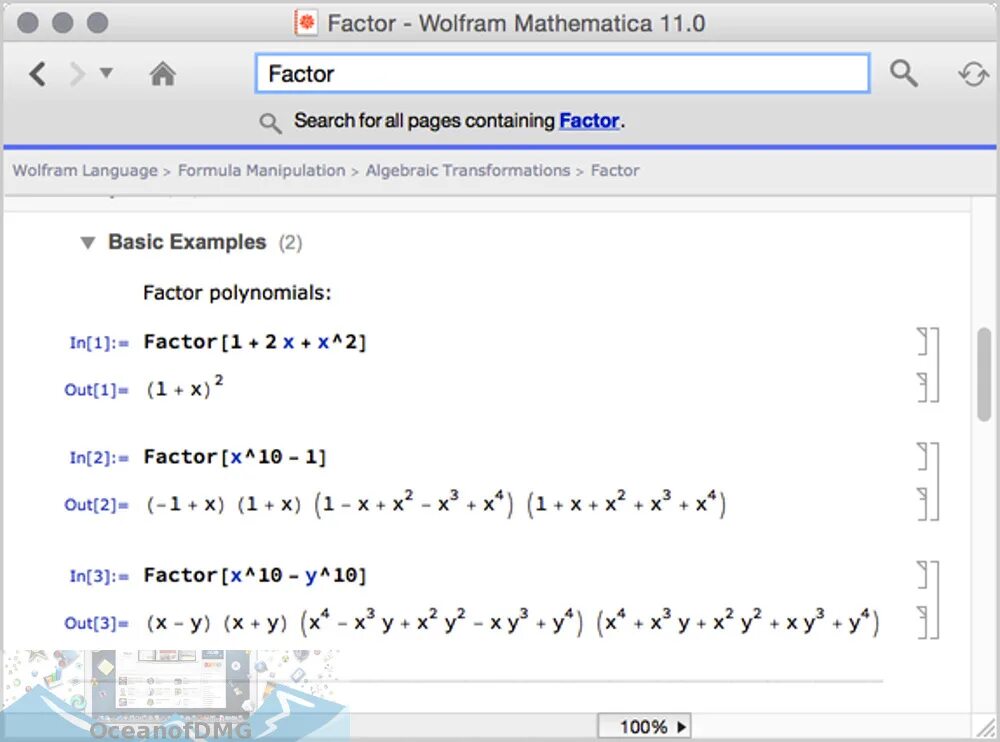Screen dimensions: 1000x742
Task: Go to Formula Manipulation breadcrumb
Action: pyautogui.click(x=261, y=171)
